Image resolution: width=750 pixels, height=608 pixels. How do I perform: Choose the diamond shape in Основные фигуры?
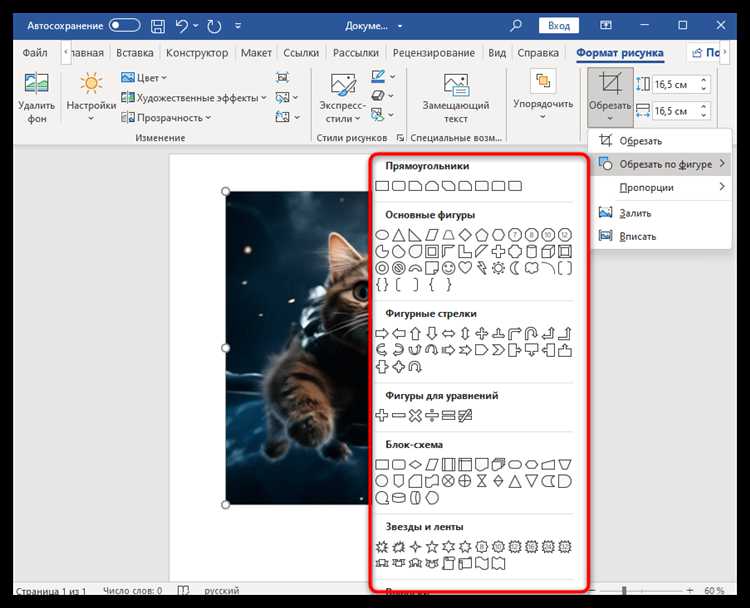coord(465,235)
